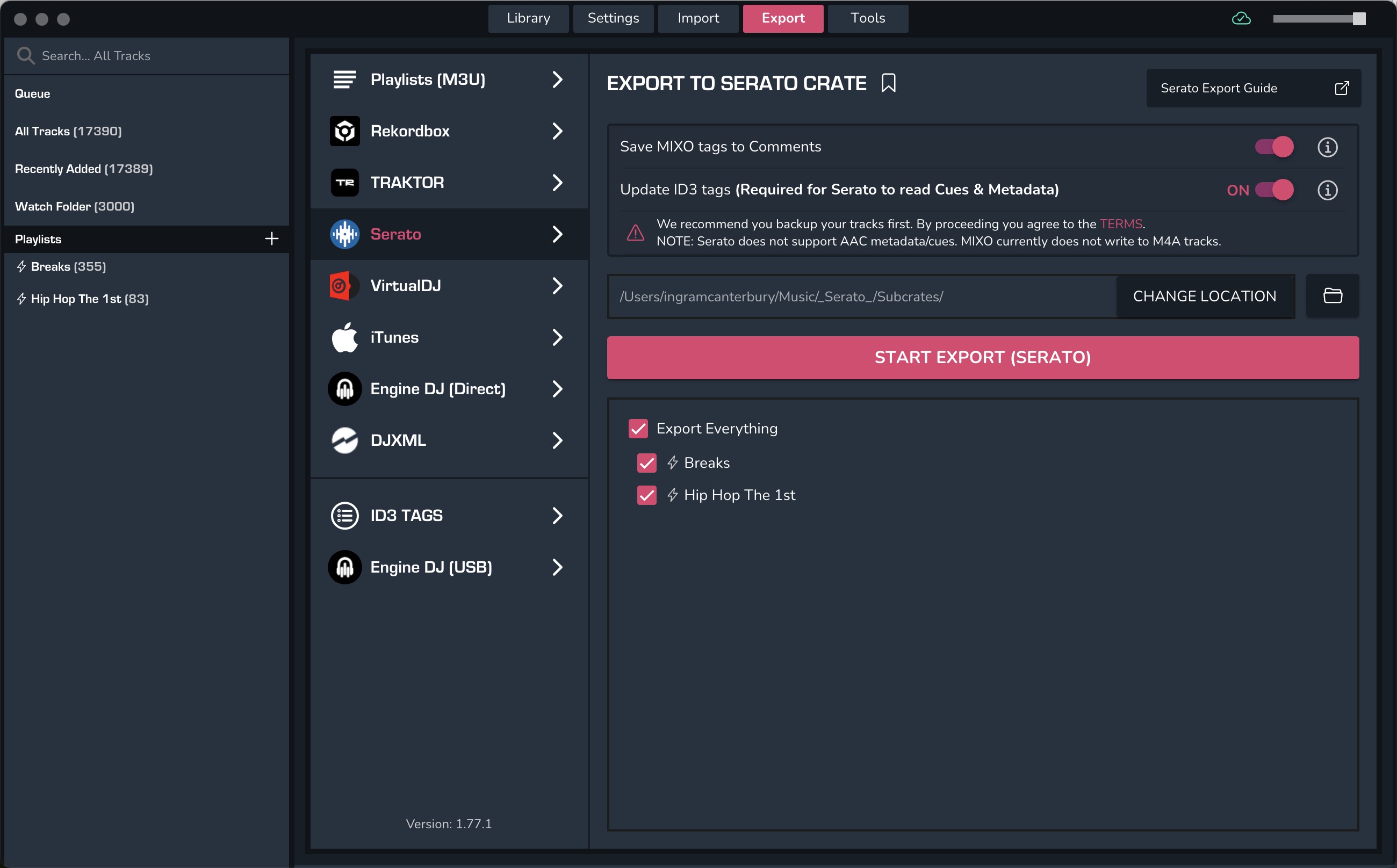
Task: Expand the TRAKTOR export option chevron
Action: click(557, 183)
